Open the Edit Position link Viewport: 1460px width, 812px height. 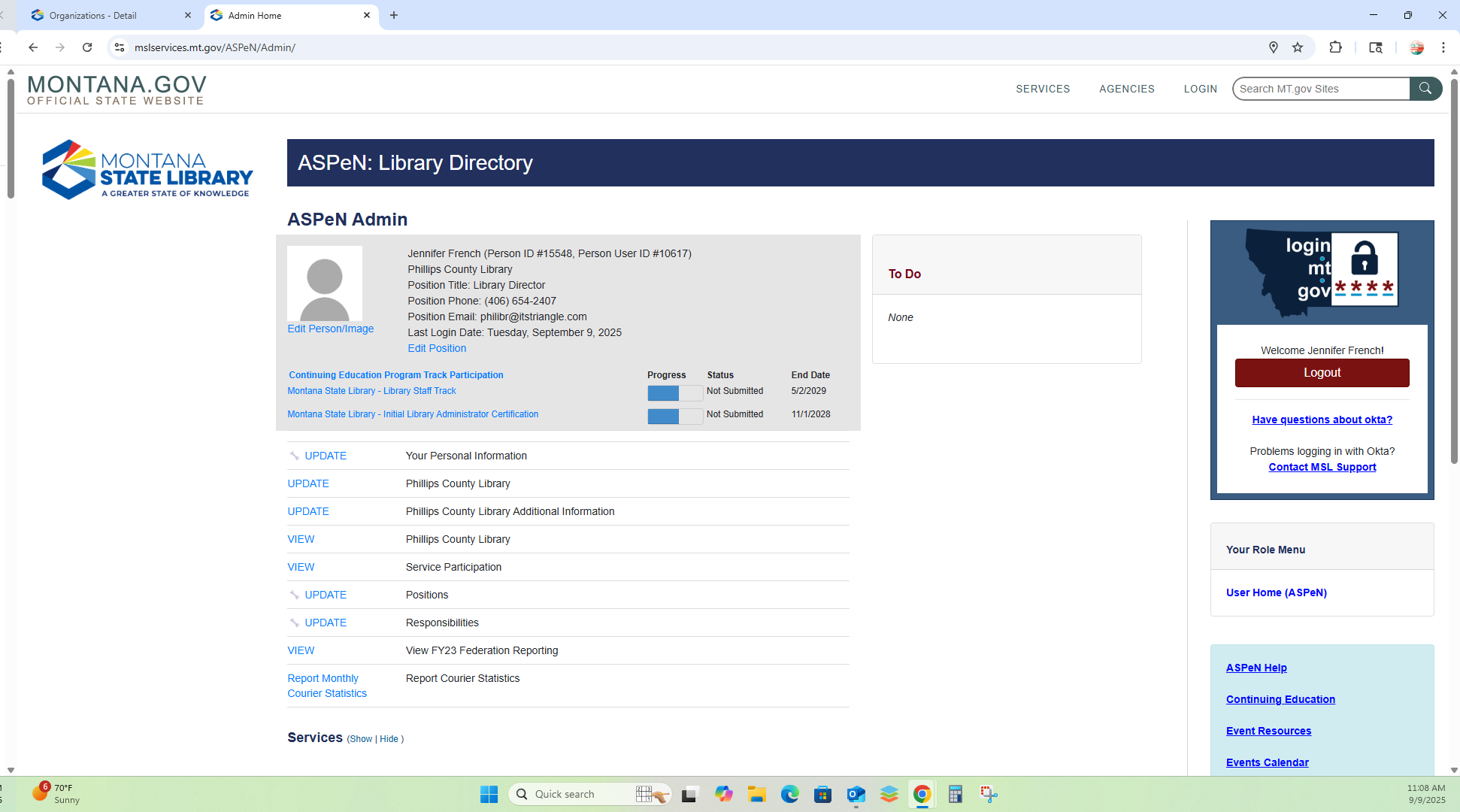tap(437, 348)
